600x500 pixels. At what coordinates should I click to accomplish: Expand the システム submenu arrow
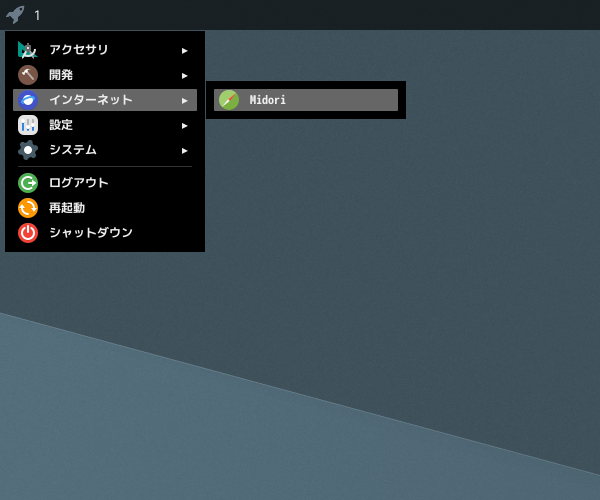tap(185, 151)
